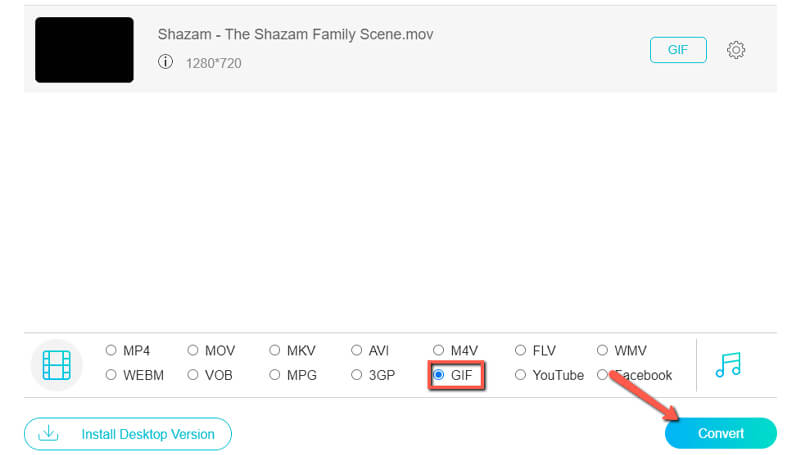800x455 pixels.
Task: Click Install Desktop Version button
Action: (128, 434)
